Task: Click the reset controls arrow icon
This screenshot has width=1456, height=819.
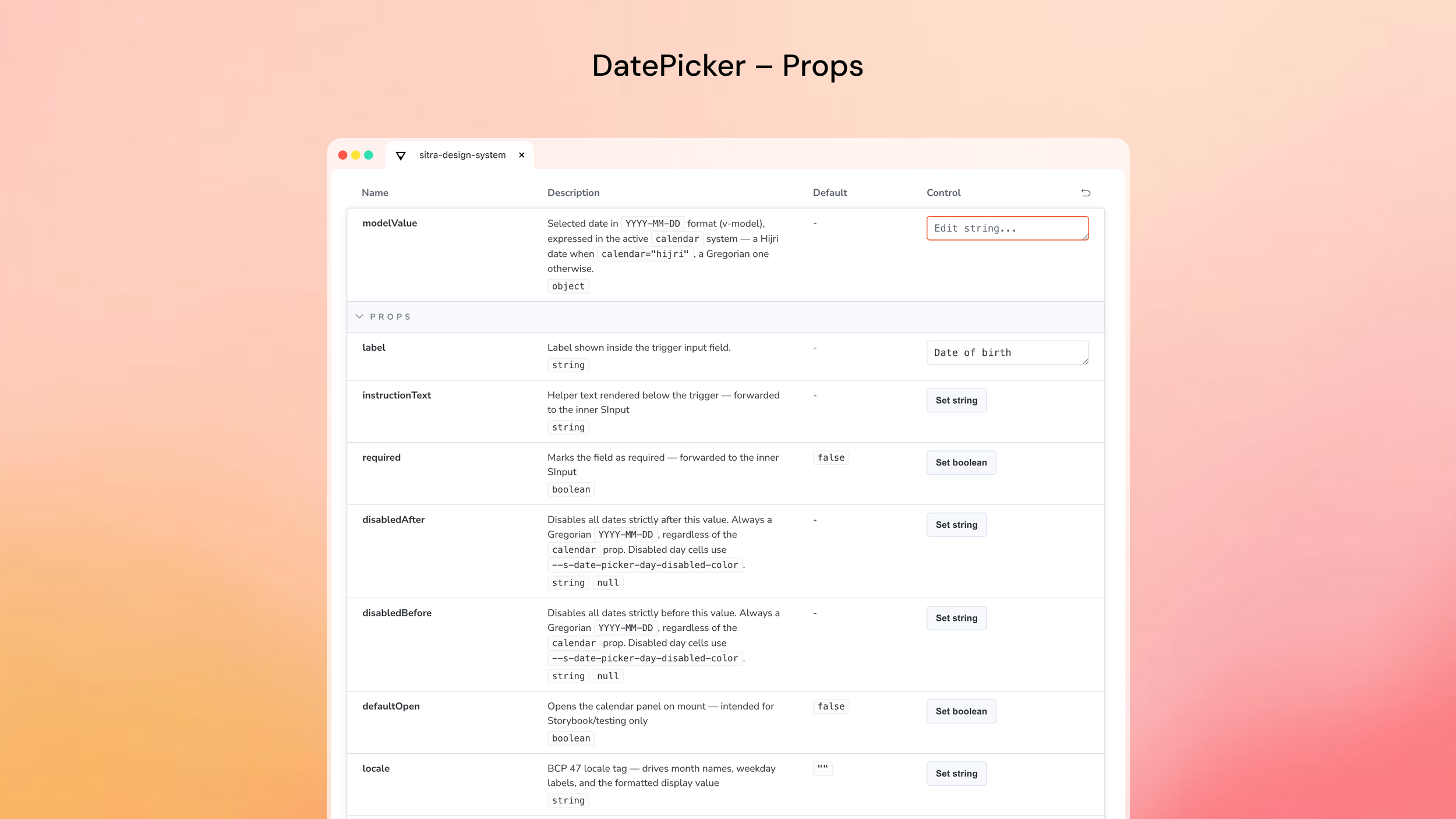Action: [1086, 193]
